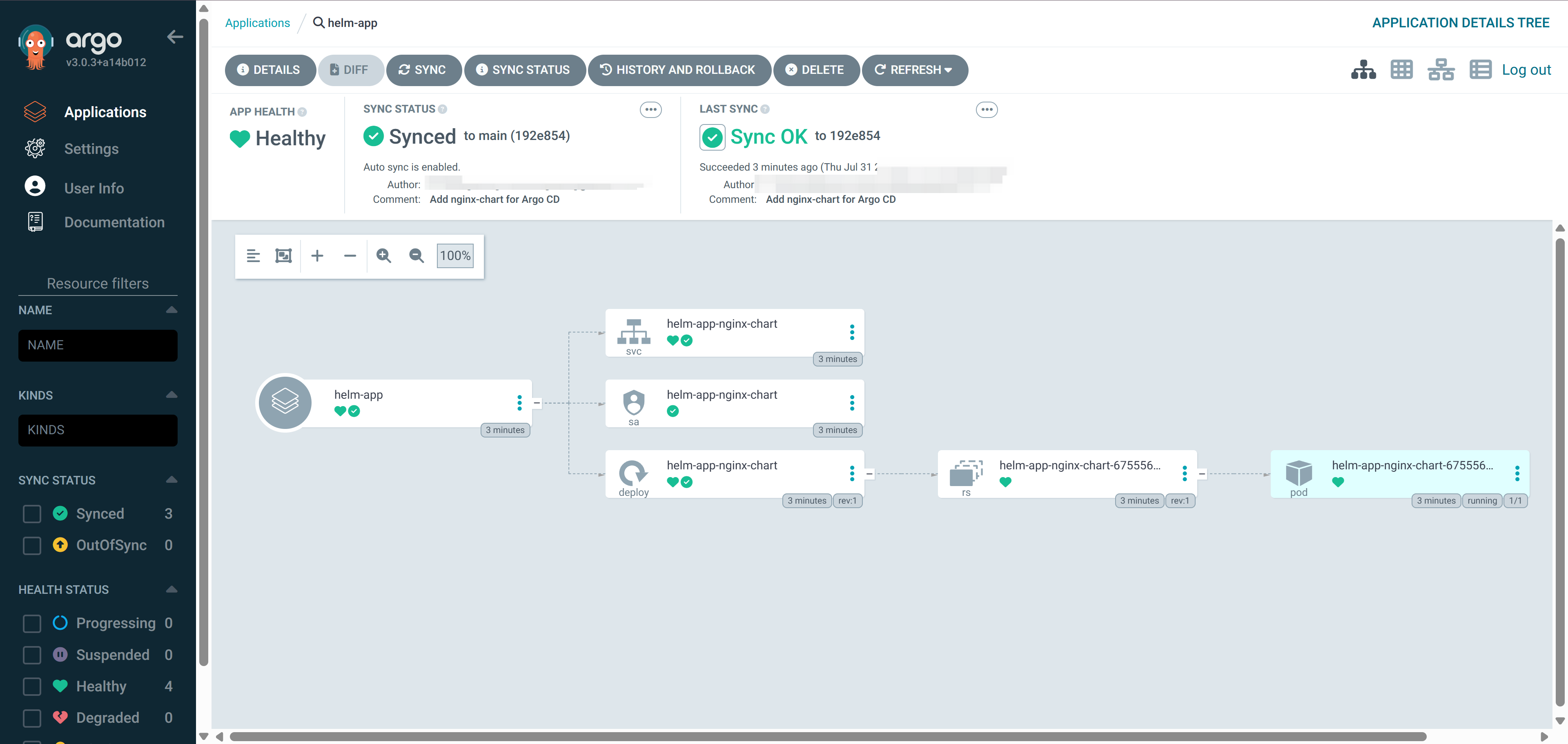
Task: Select the pod node
Action: [x=1399, y=474]
